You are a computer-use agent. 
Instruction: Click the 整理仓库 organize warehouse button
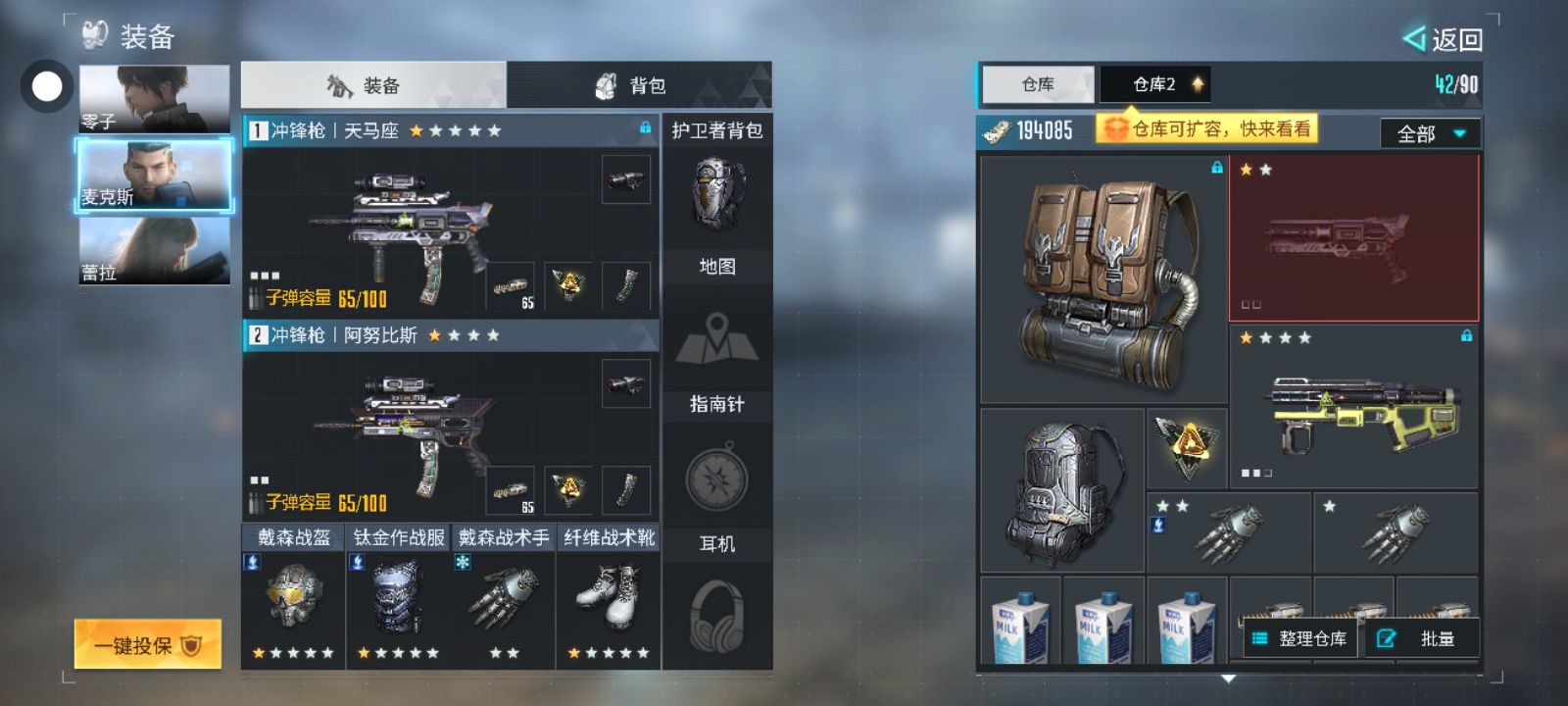[x=1300, y=638]
